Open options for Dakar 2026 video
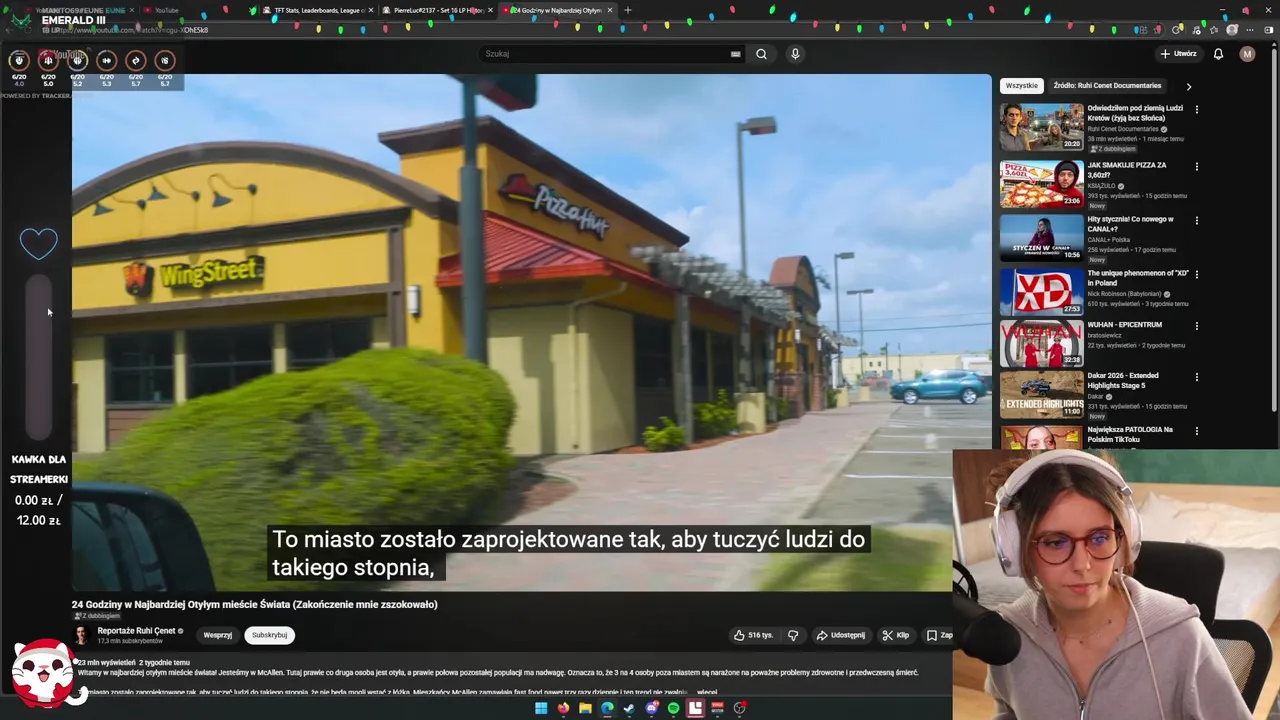 tap(1196, 378)
